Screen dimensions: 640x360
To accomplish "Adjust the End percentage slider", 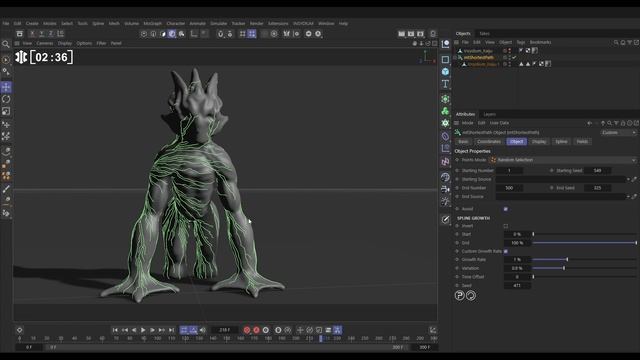I will coord(584,243).
